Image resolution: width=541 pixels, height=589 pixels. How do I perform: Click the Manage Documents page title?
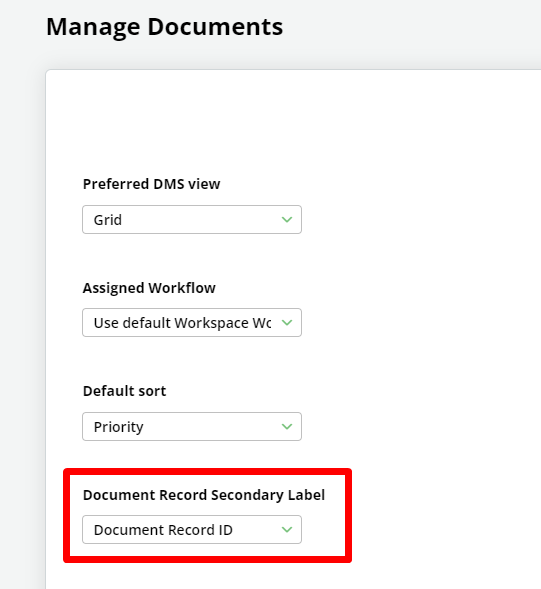pyautogui.click(x=165, y=27)
